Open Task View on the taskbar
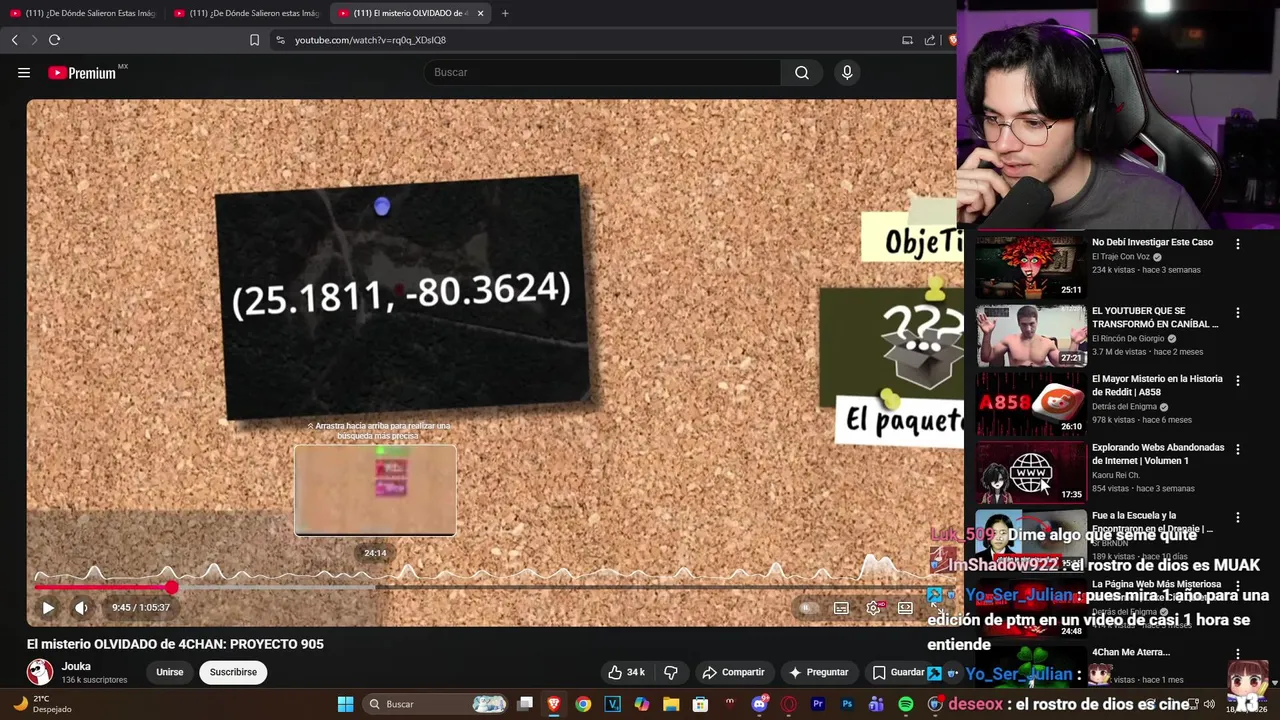Screen dimensions: 1280x720 point(525,704)
